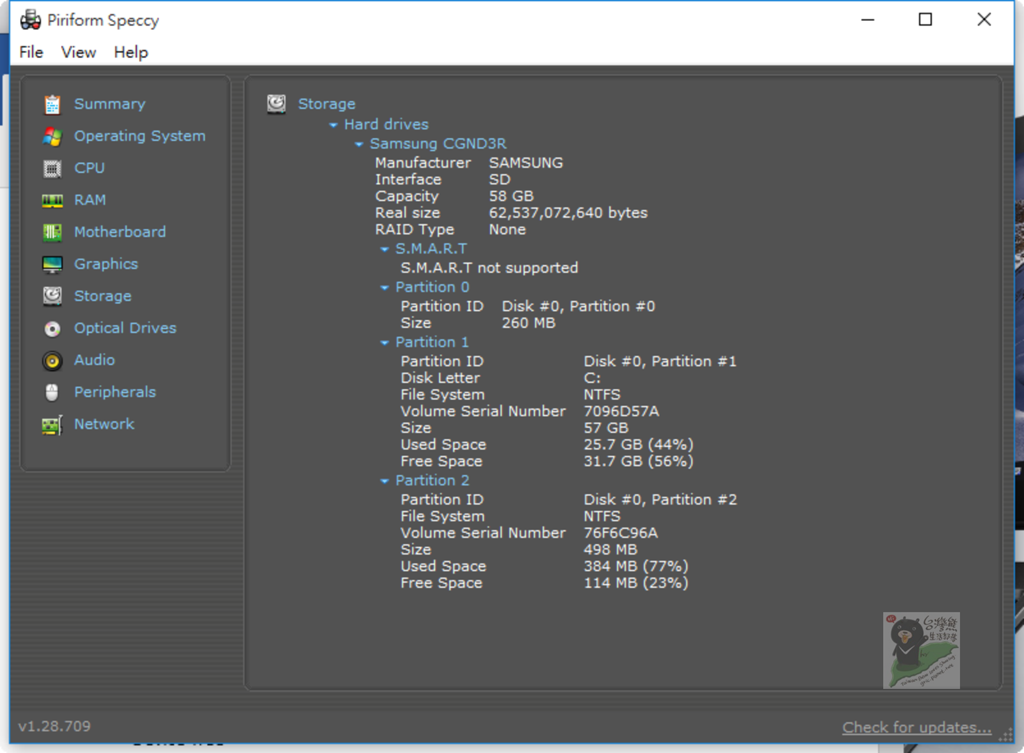Select the CPU chip icon
1024x753 pixels.
tap(53, 168)
